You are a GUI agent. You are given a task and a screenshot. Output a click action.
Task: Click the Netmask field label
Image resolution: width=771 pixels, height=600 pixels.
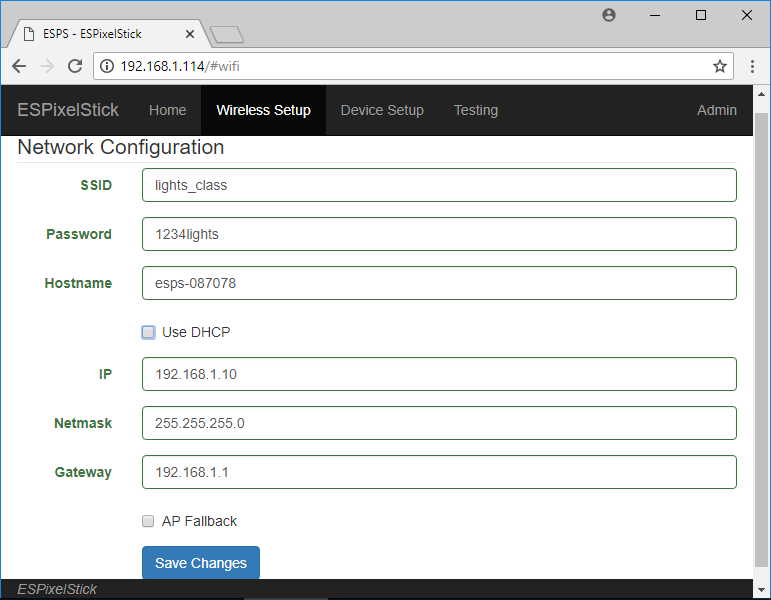[83, 423]
